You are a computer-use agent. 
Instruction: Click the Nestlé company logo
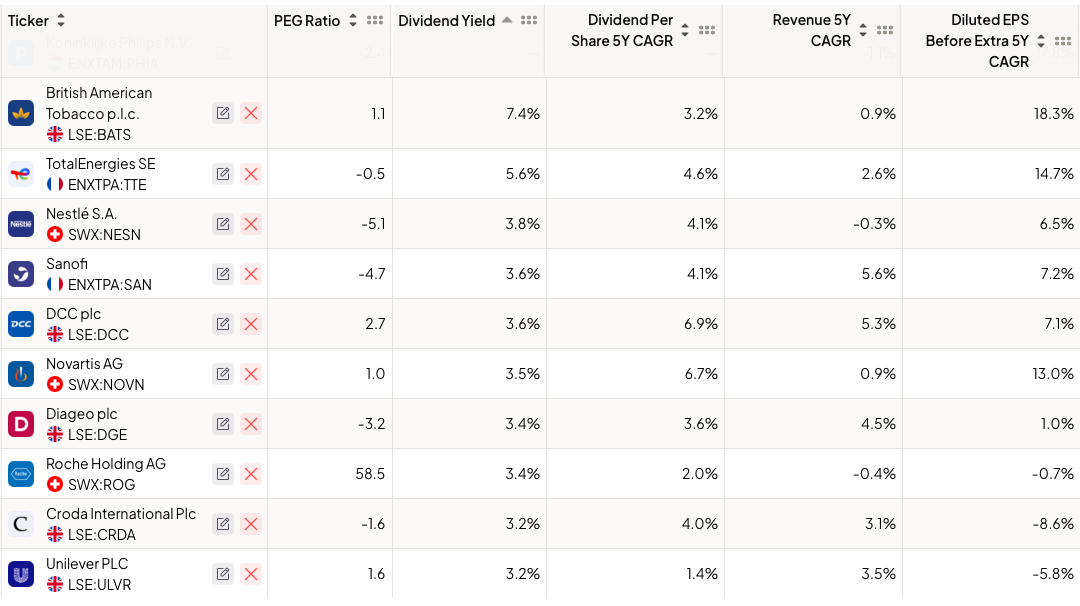pos(21,223)
